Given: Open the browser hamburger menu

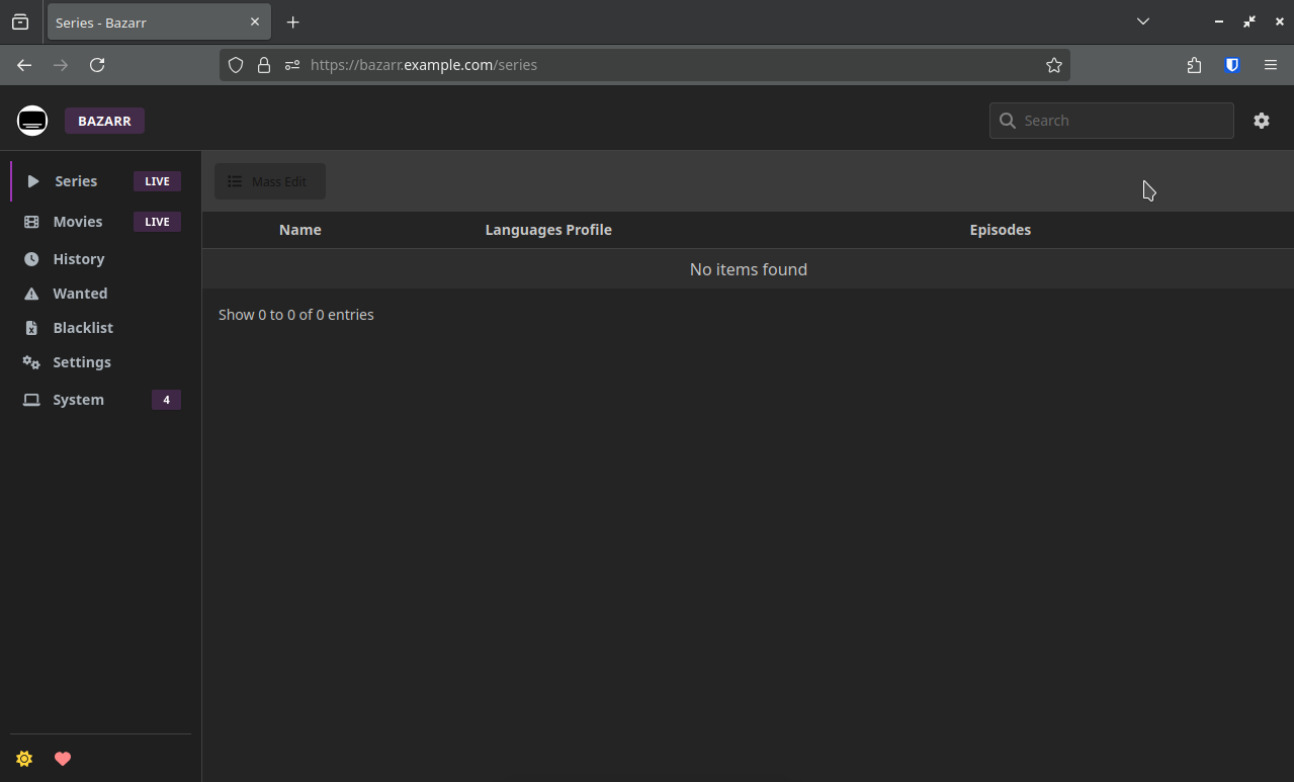Looking at the screenshot, I should tap(1270, 65).
